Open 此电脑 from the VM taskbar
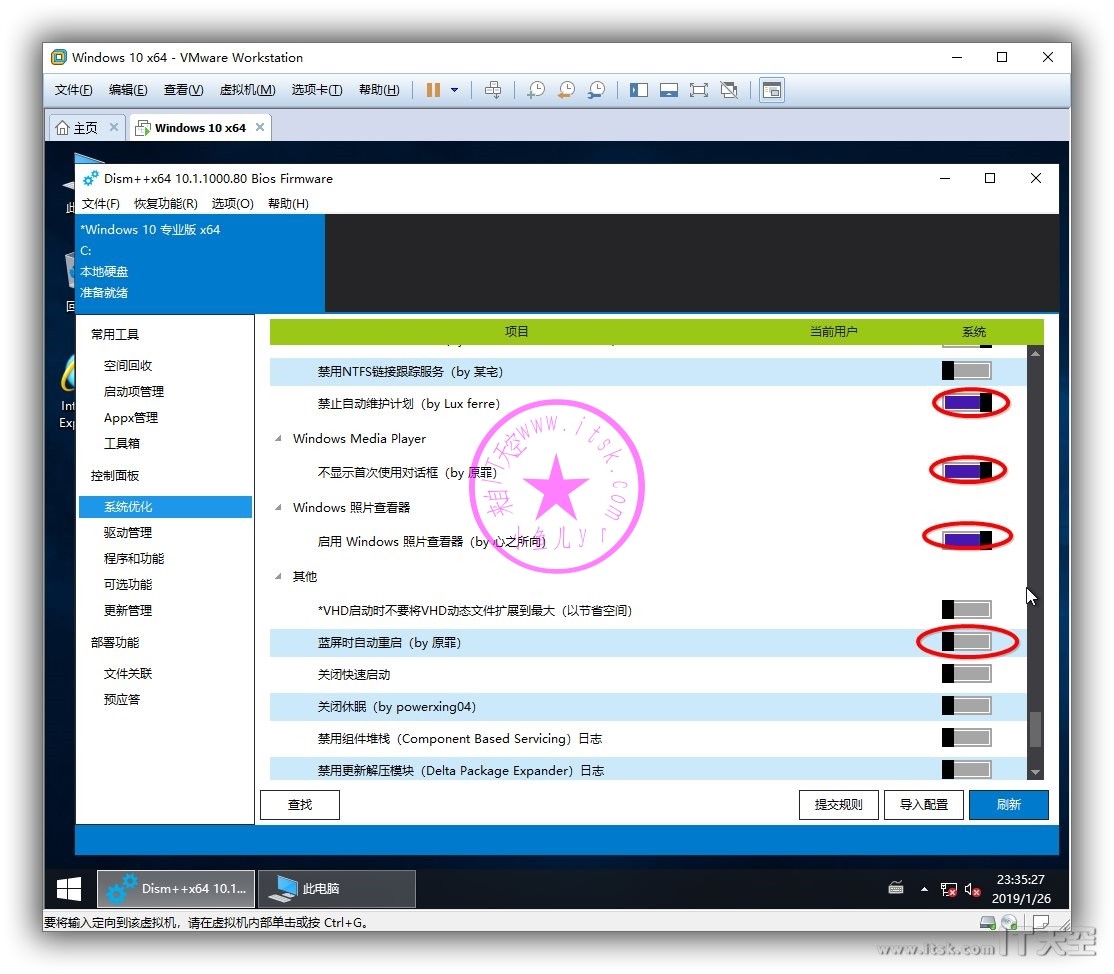The width and height of the screenshot is (1114, 974). 337,889
